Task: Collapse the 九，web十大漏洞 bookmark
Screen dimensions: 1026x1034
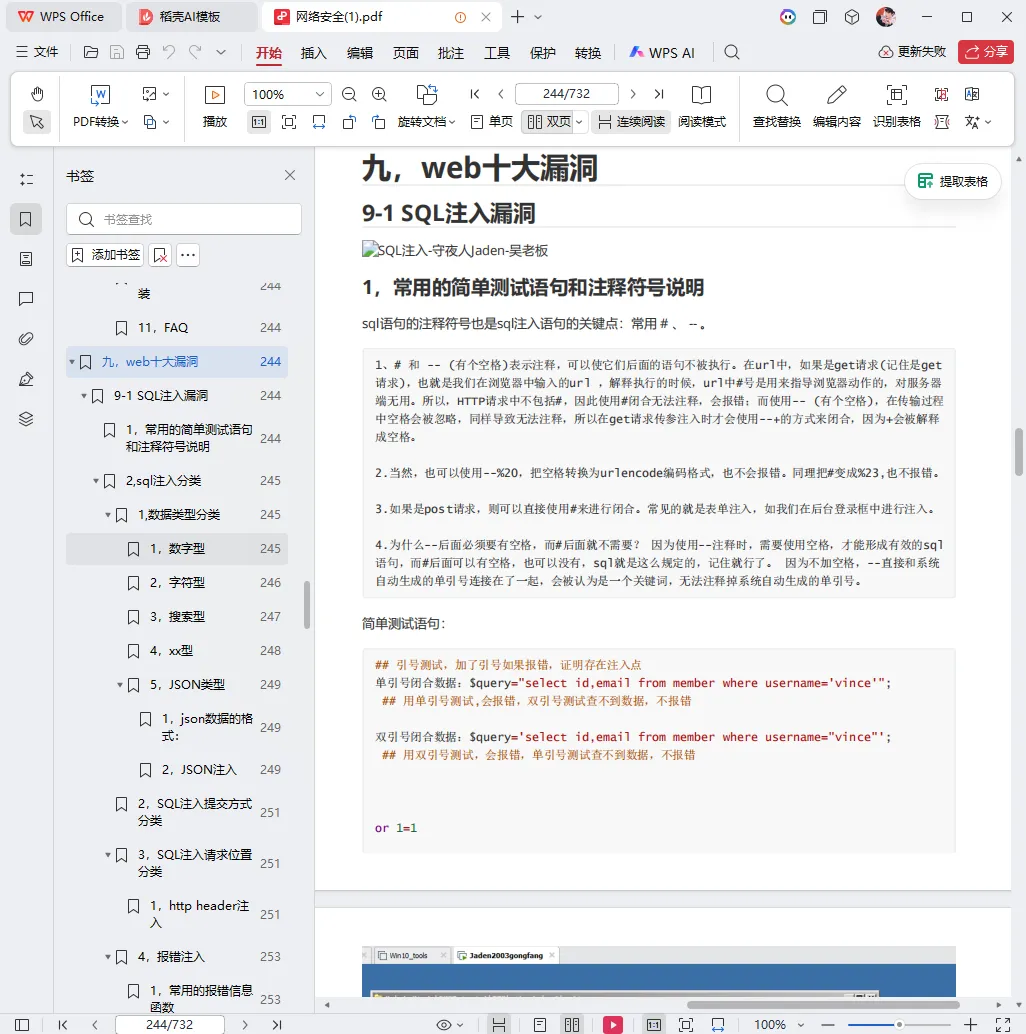Action: [x=72, y=362]
